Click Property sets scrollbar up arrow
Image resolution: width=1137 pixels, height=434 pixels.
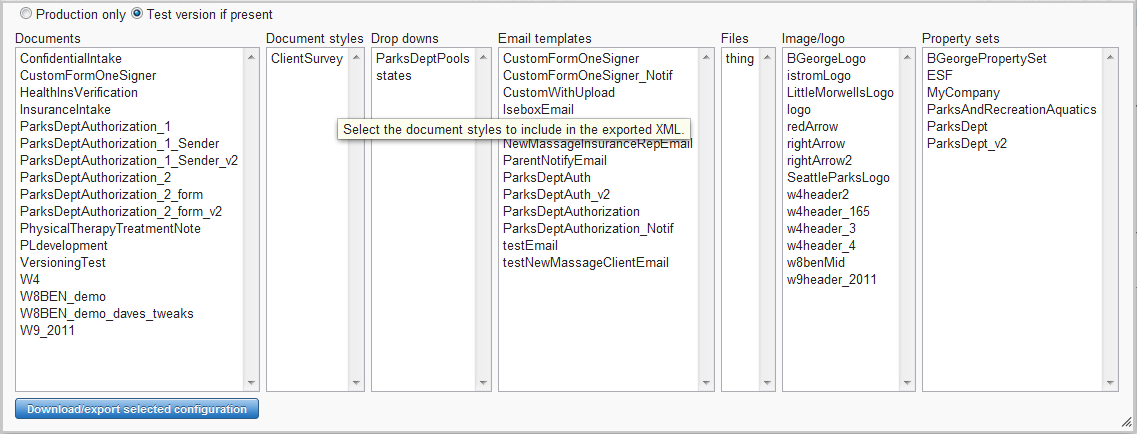[1110, 57]
